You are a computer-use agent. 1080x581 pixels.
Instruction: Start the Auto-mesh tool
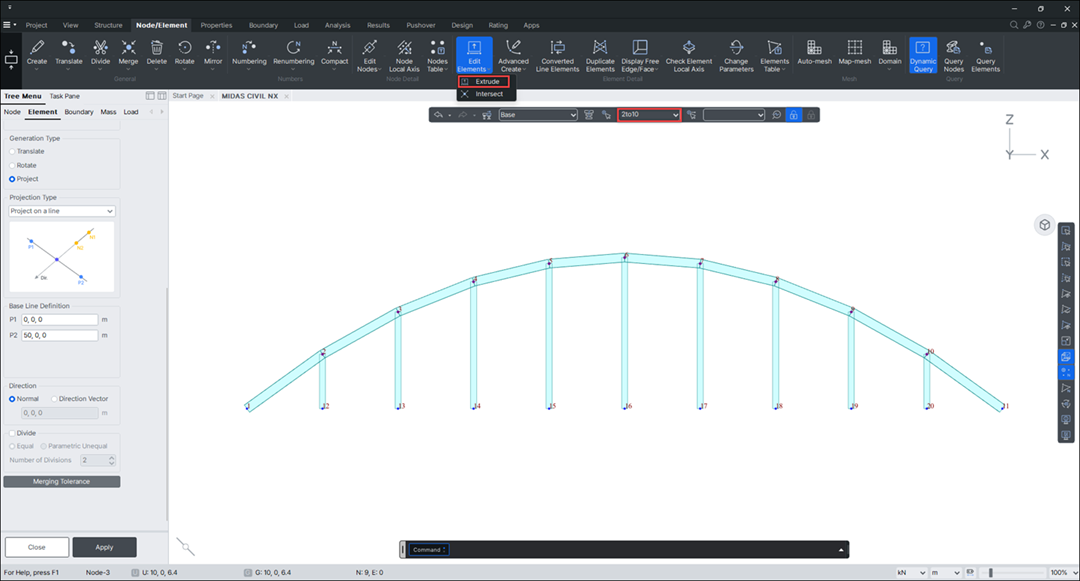click(815, 53)
